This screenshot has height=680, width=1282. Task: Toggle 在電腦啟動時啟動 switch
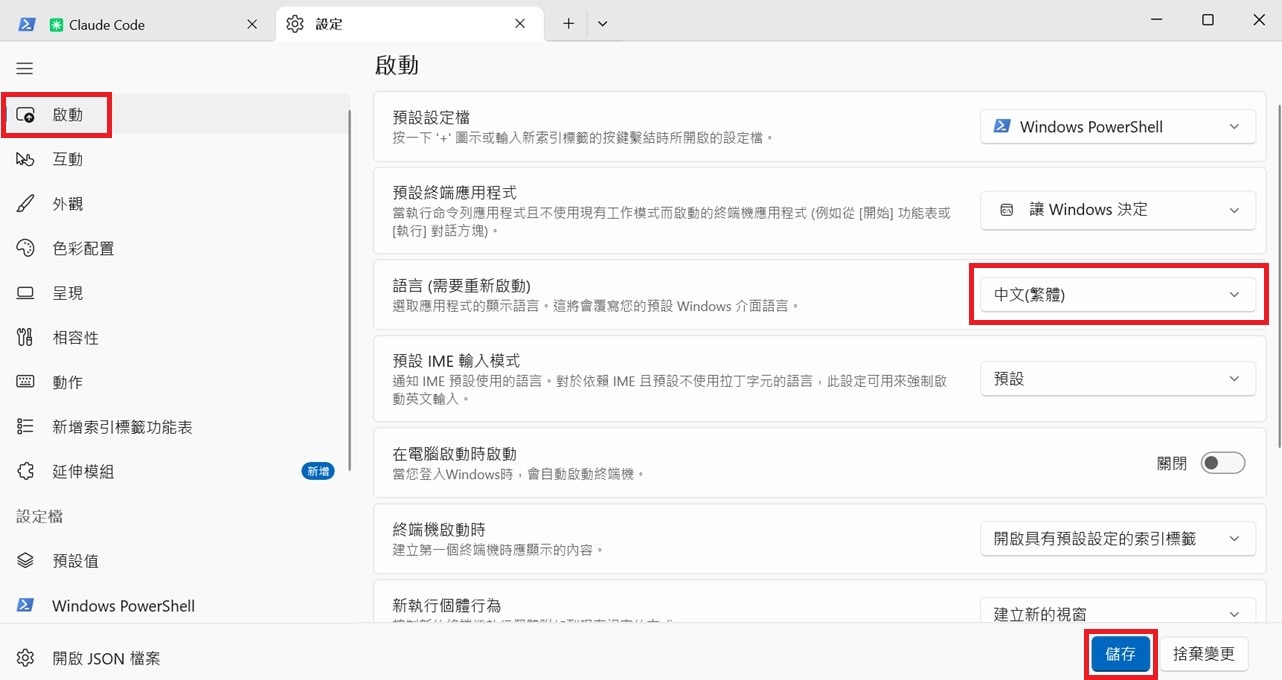1223,463
